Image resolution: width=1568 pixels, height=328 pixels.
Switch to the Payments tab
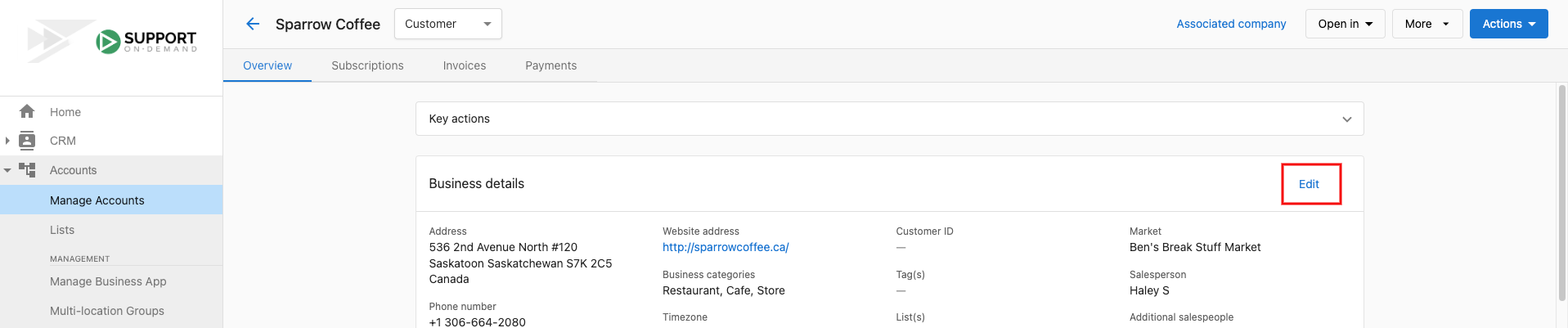(x=550, y=65)
